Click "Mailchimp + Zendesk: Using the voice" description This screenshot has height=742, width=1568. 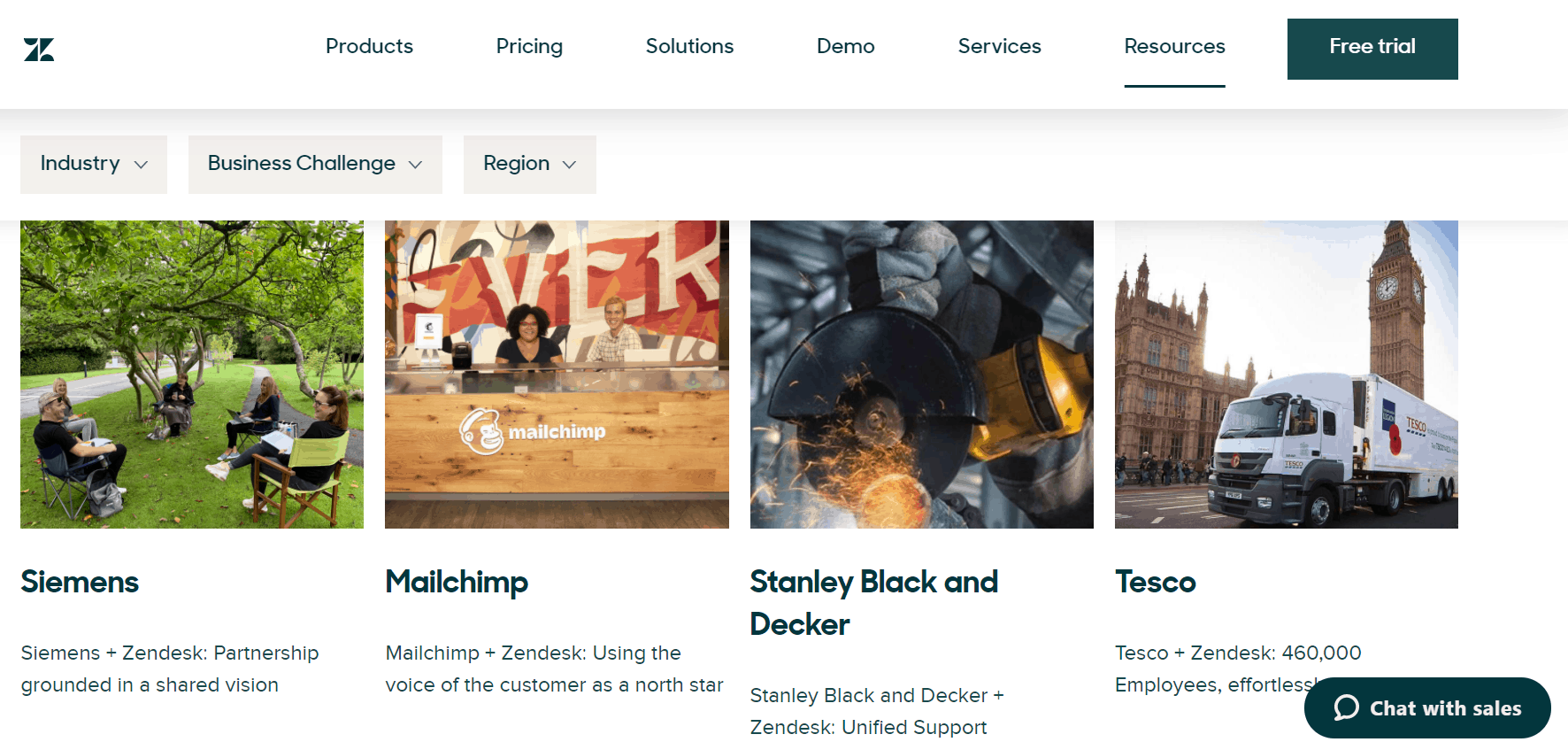click(x=554, y=669)
